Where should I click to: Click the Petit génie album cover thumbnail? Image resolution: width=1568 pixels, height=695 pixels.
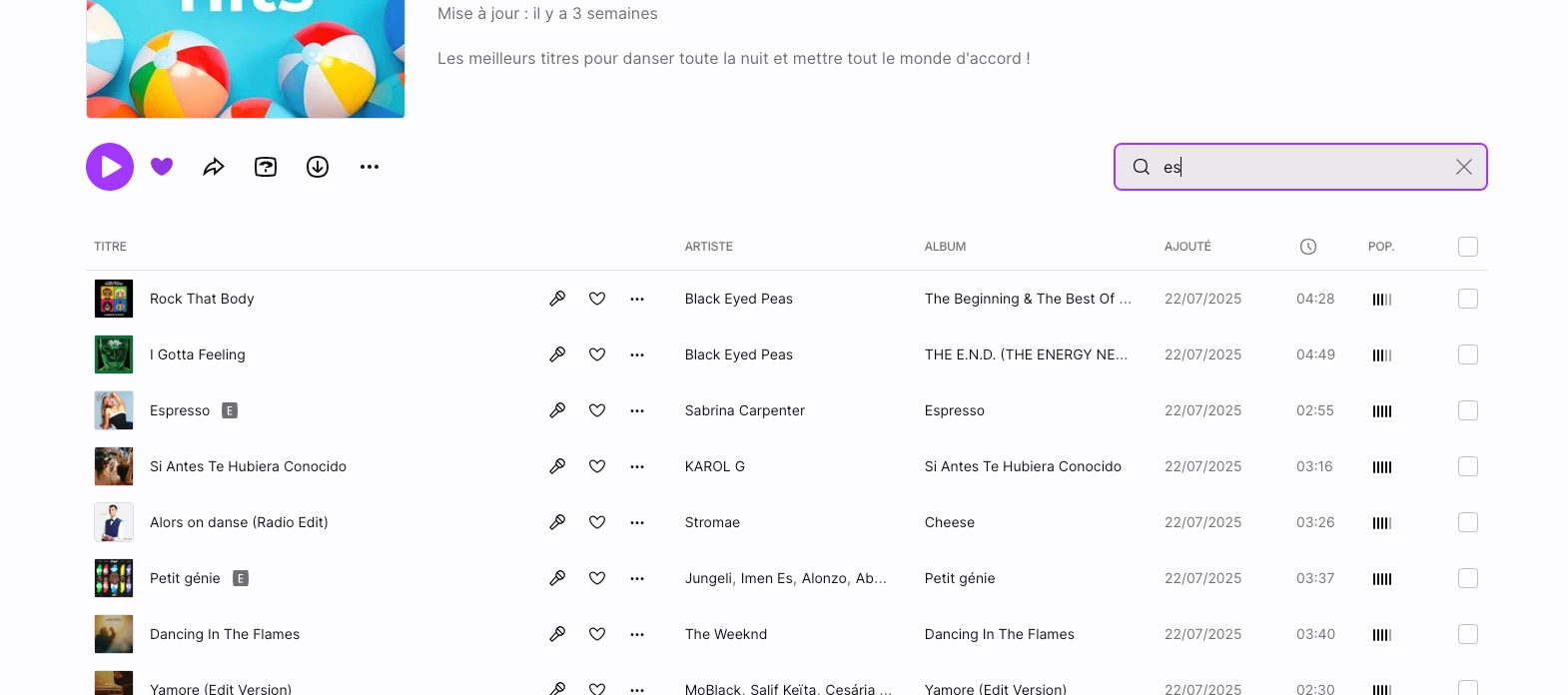click(114, 578)
